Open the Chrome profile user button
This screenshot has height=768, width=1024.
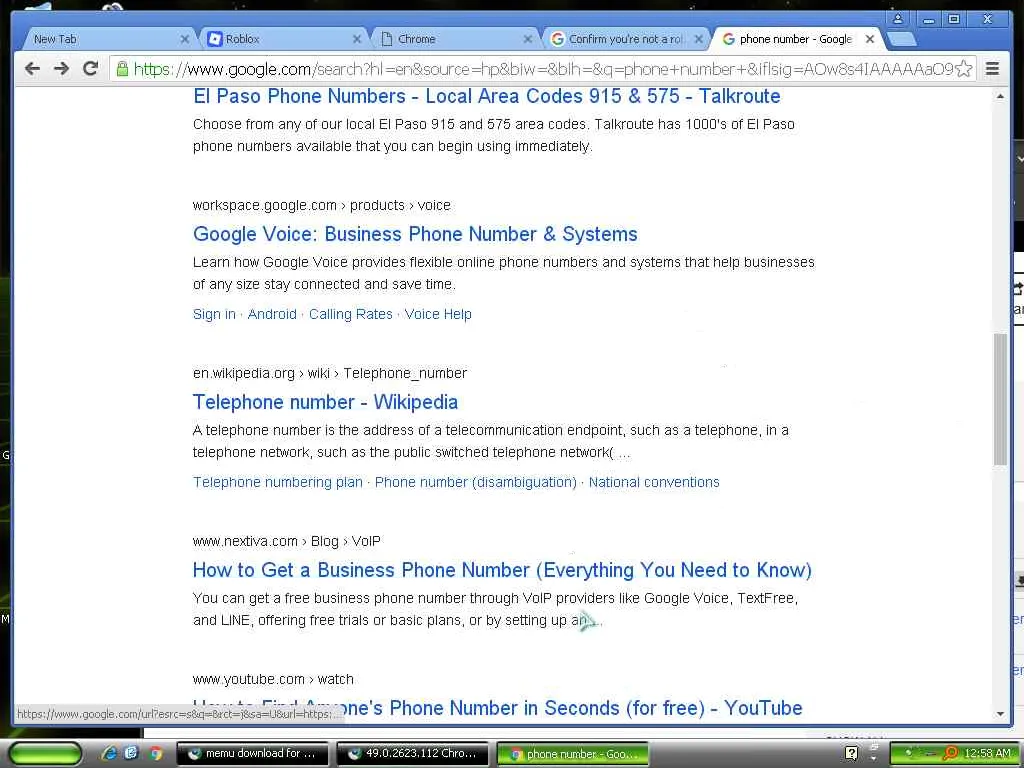[x=898, y=19]
